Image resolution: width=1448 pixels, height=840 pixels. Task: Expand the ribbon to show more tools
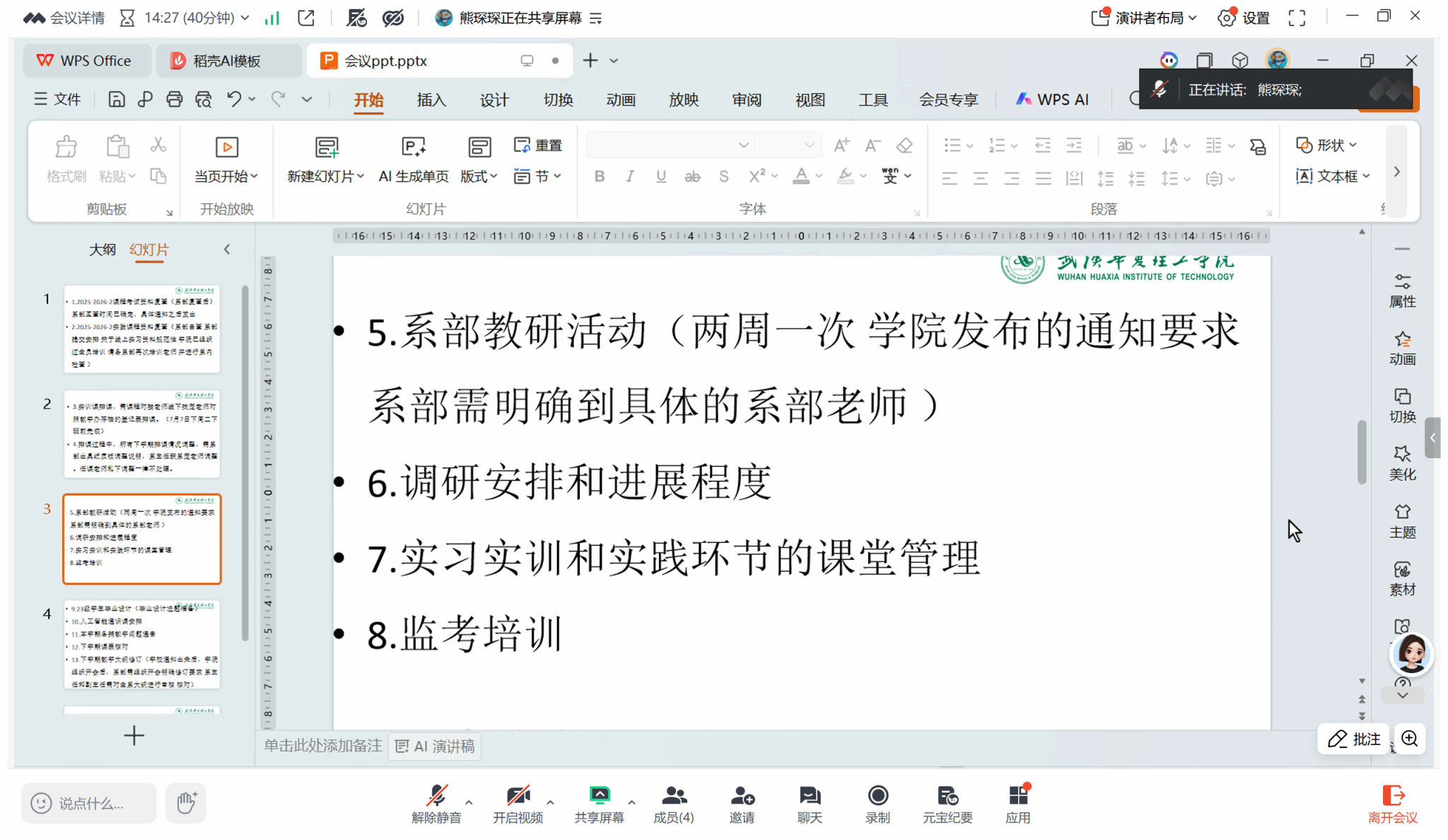point(1397,172)
